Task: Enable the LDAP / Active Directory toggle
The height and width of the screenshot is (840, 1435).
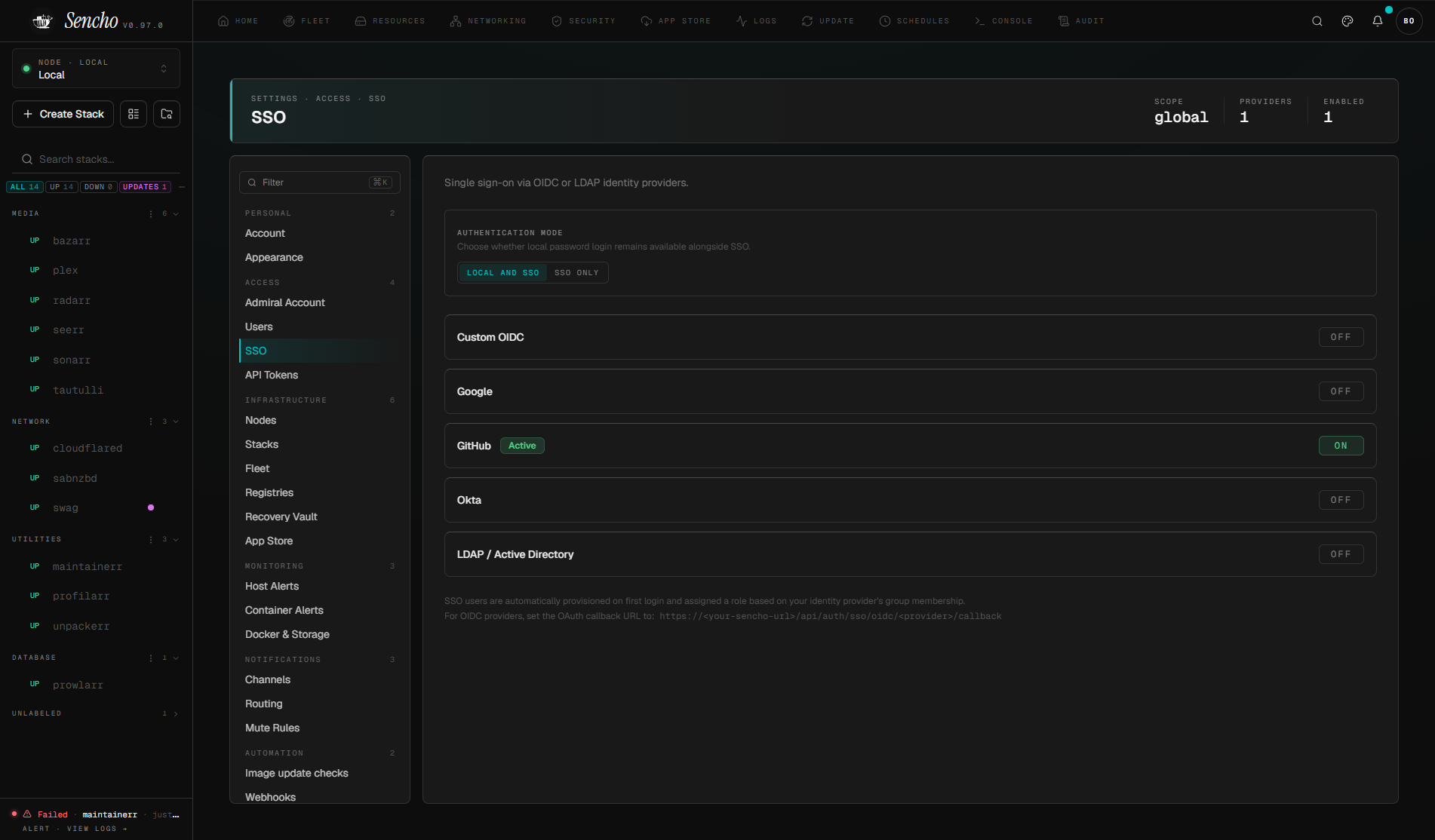Action: tap(1341, 554)
